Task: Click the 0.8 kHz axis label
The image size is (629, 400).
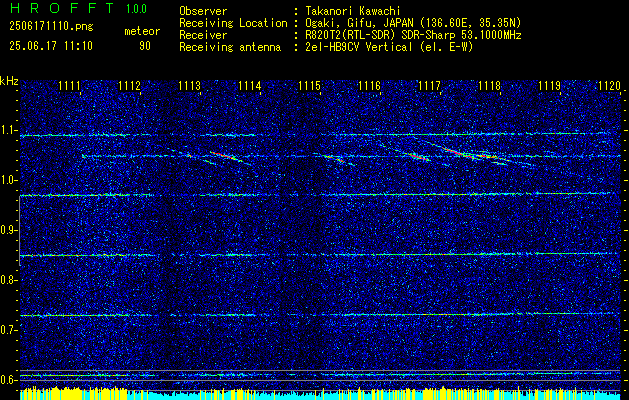Action: (x=8, y=280)
